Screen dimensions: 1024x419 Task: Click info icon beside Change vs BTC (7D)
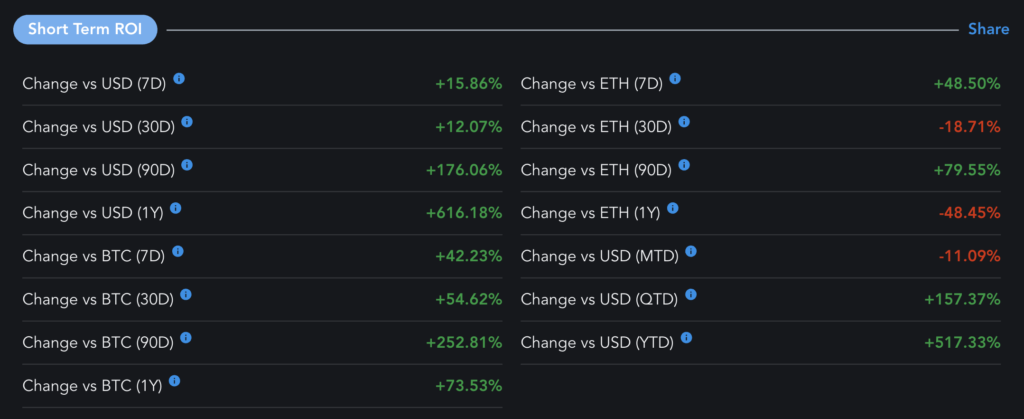[x=178, y=251]
